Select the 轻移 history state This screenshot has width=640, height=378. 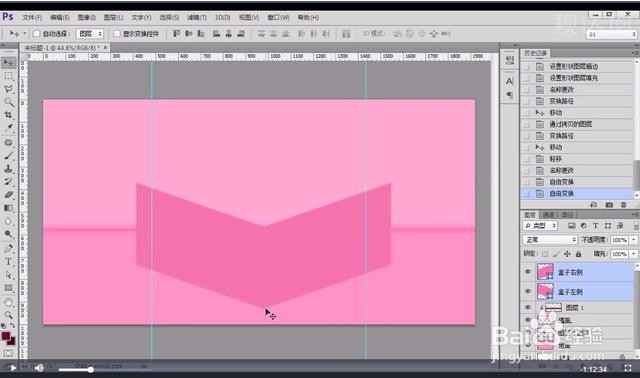[577, 159]
